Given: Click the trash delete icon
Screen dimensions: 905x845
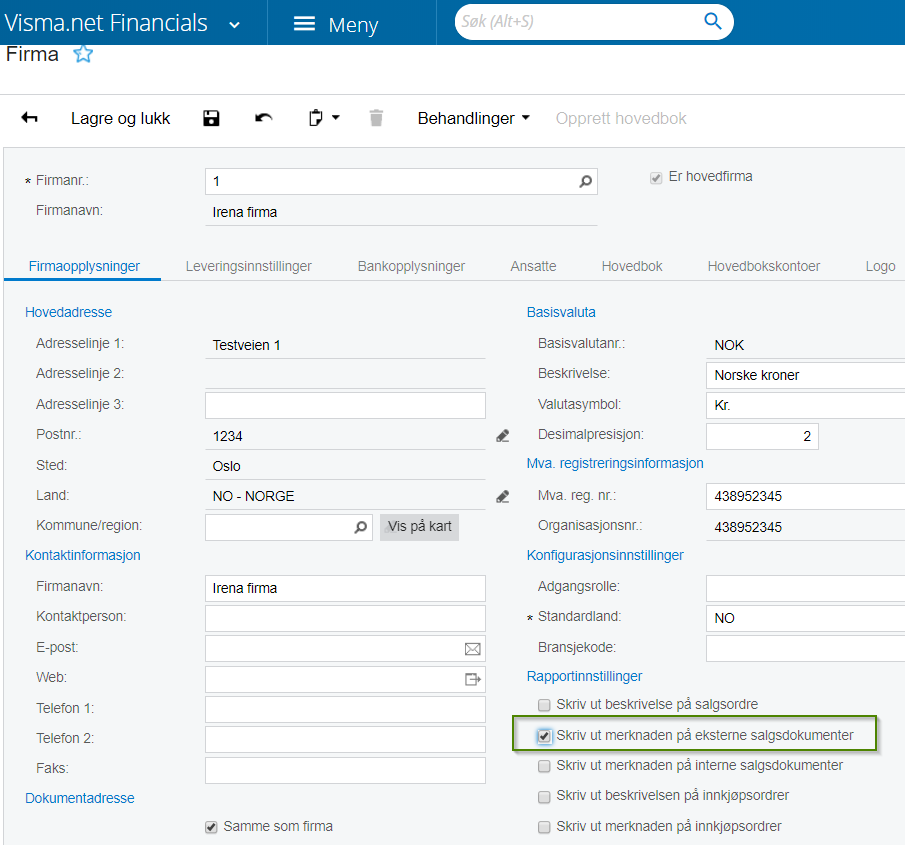Looking at the screenshot, I should click(376, 118).
